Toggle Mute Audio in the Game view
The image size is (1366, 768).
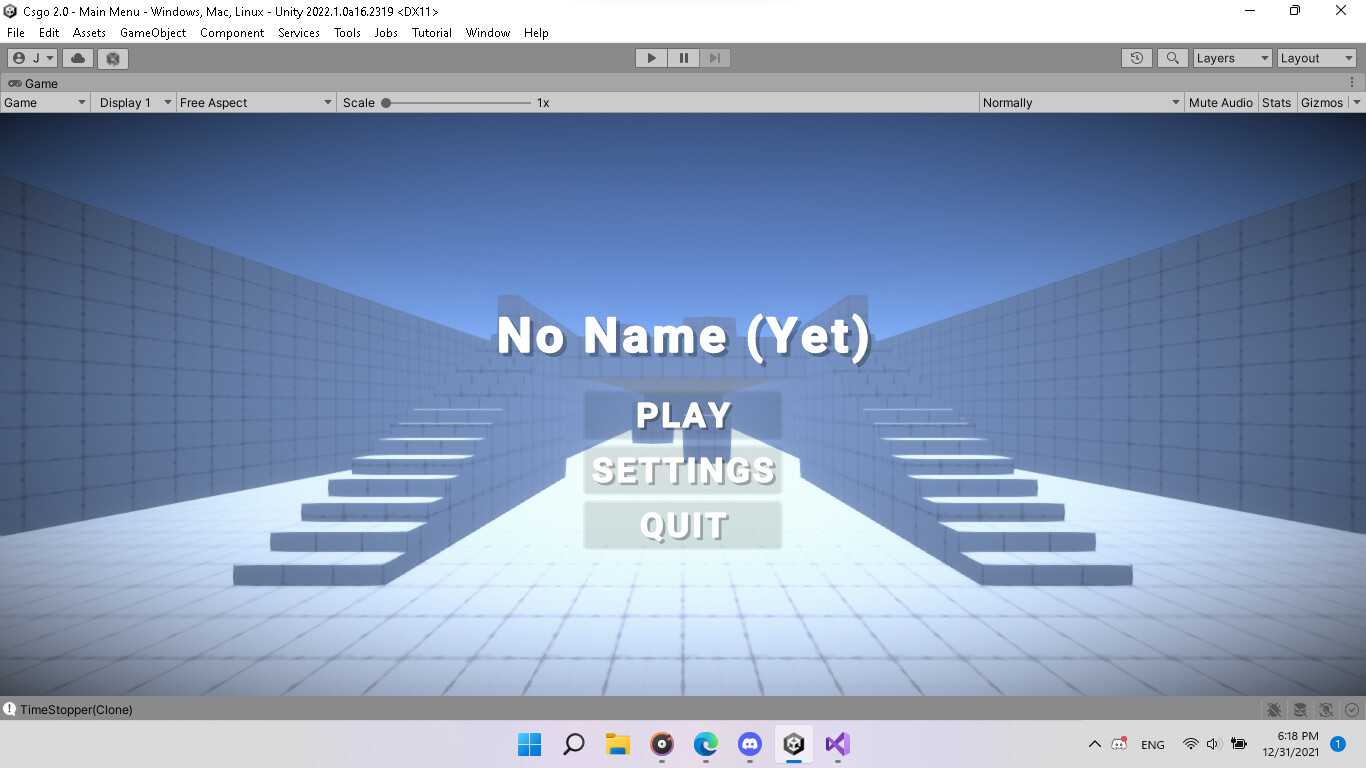point(1220,102)
